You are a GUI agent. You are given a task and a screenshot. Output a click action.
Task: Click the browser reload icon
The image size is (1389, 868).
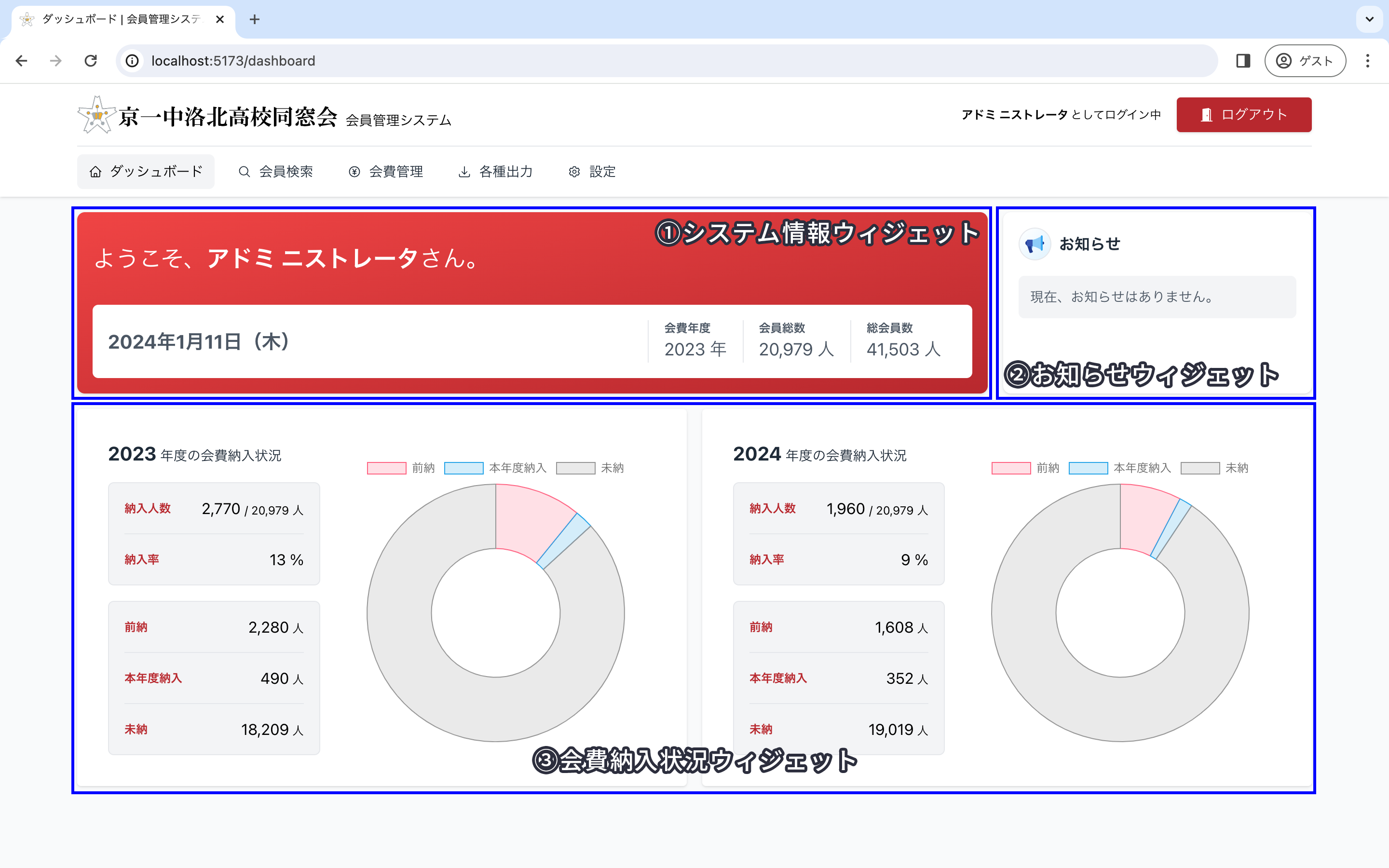[91, 60]
